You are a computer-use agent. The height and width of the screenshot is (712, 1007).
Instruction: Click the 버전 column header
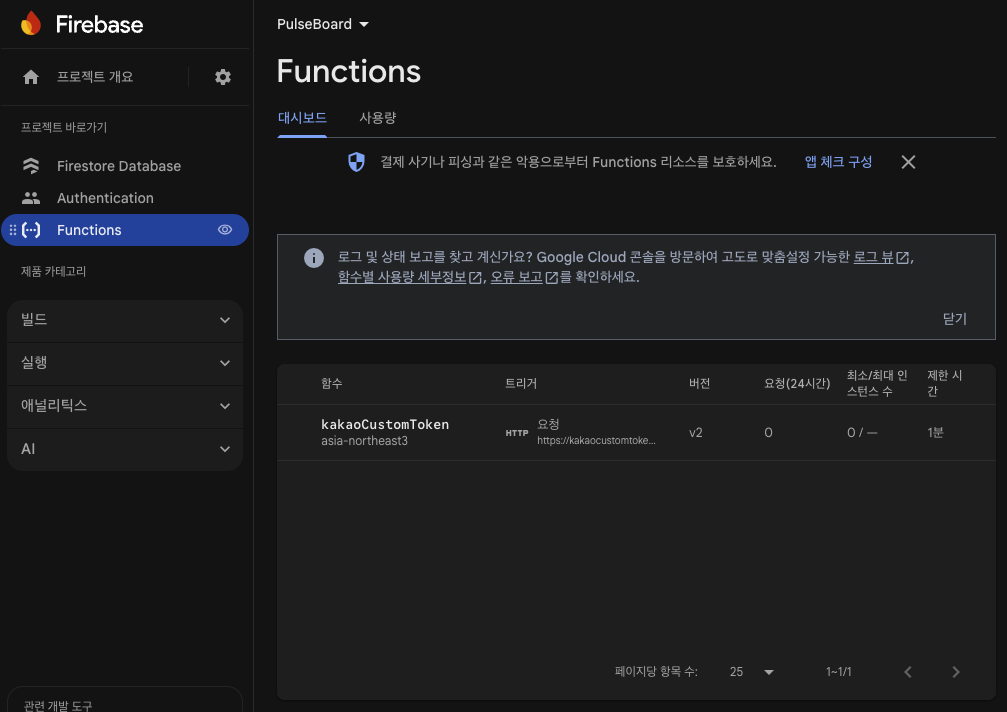coord(699,383)
